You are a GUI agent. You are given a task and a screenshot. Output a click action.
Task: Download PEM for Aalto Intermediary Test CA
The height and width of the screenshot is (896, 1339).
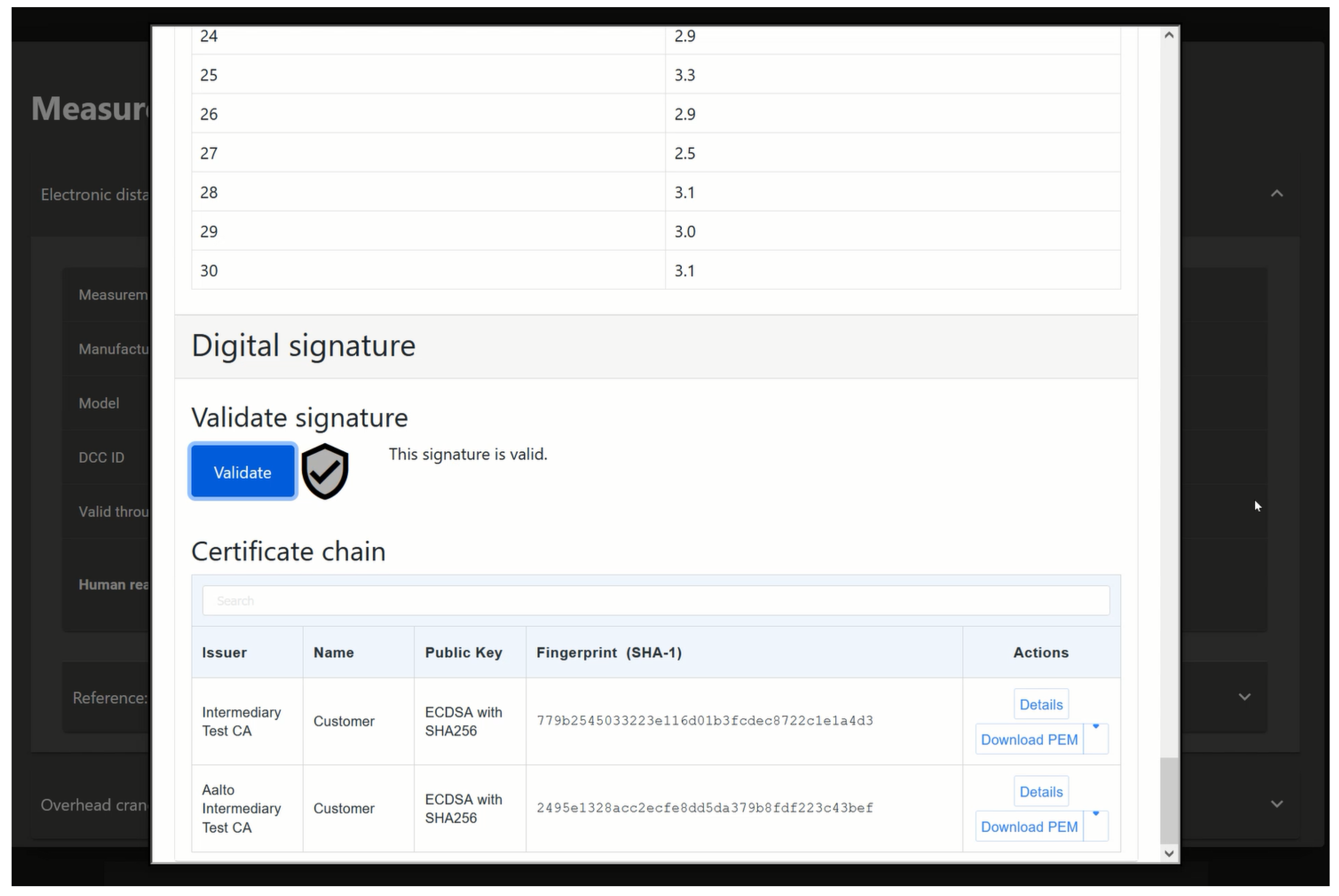coord(1028,827)
